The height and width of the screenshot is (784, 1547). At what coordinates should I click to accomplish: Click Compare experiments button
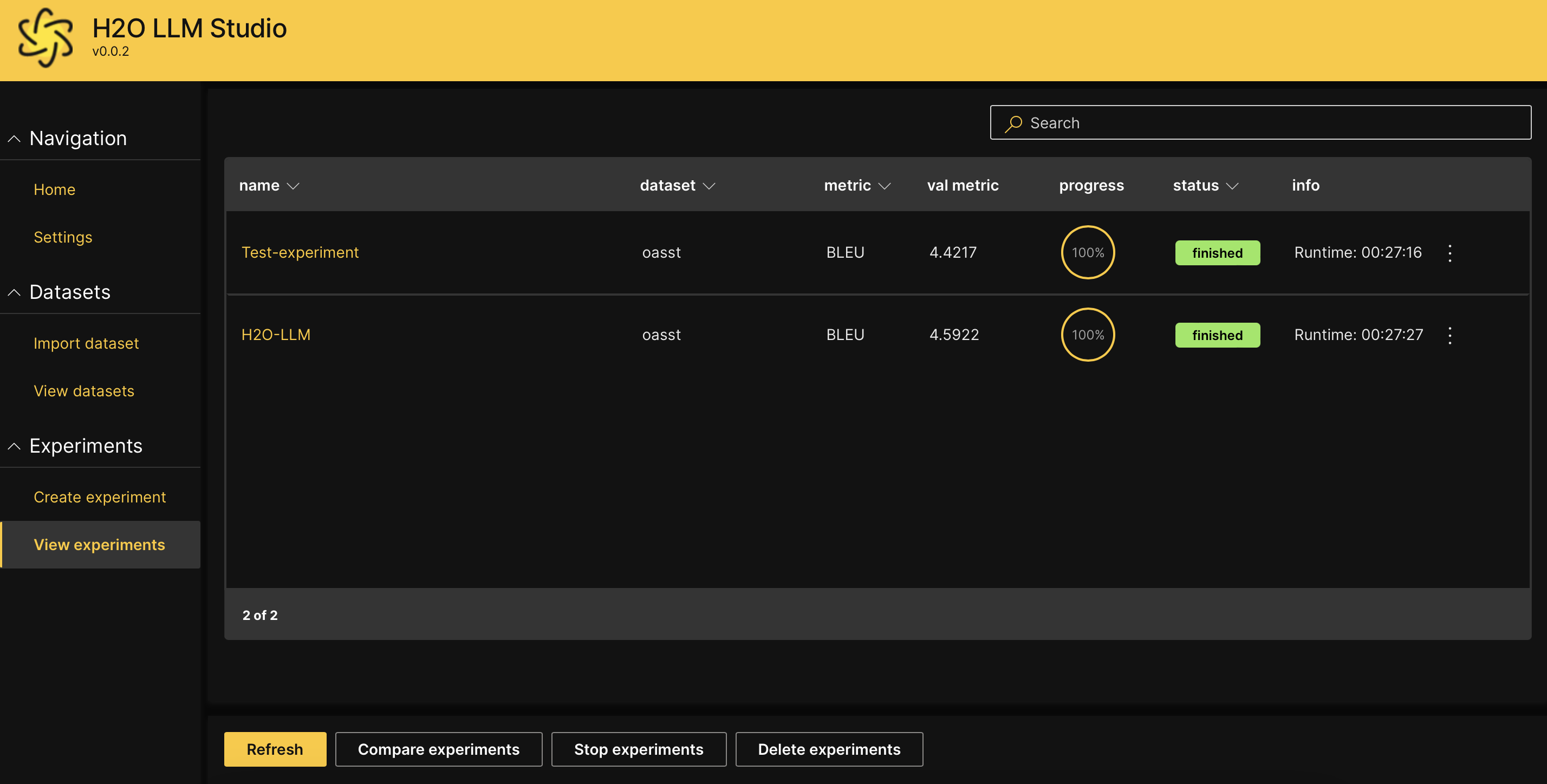(438, 749)
